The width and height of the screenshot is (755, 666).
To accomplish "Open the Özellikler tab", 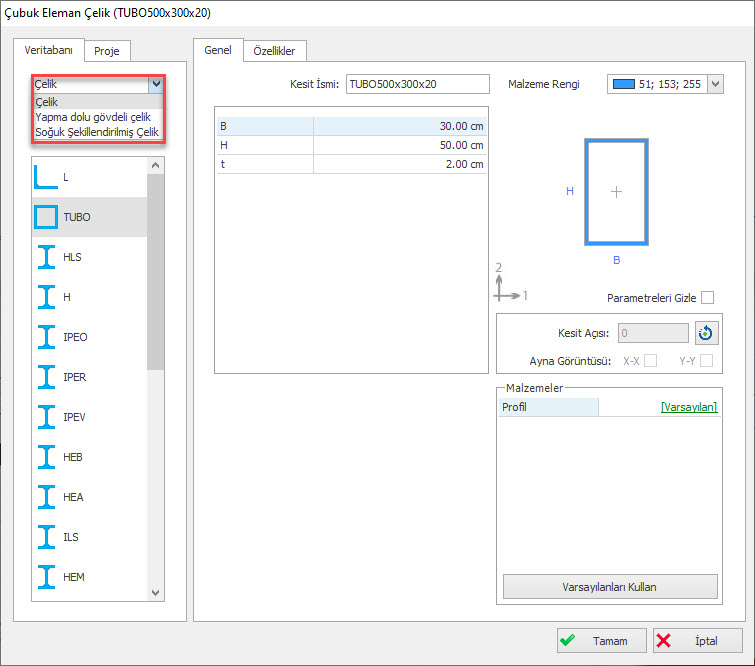I will click(x=274, y=51).
